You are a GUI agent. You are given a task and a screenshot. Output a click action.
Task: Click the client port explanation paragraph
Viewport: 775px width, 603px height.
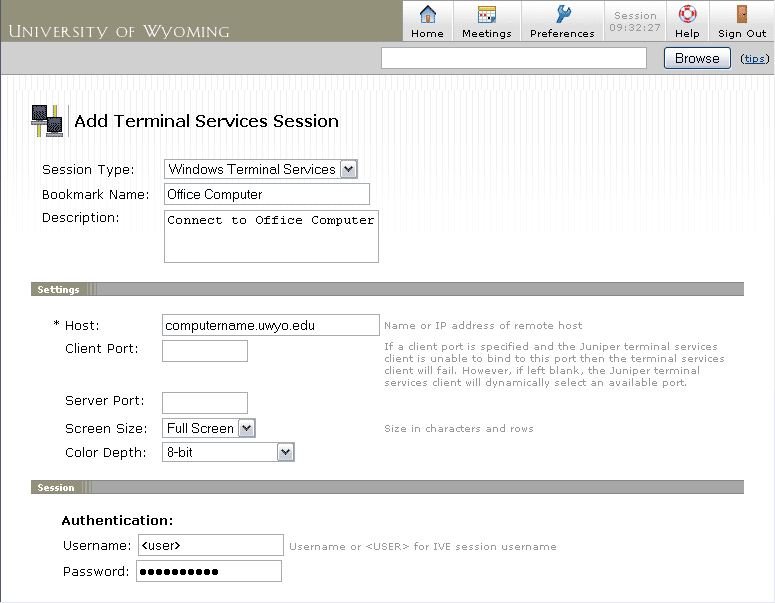pos(554,365)
